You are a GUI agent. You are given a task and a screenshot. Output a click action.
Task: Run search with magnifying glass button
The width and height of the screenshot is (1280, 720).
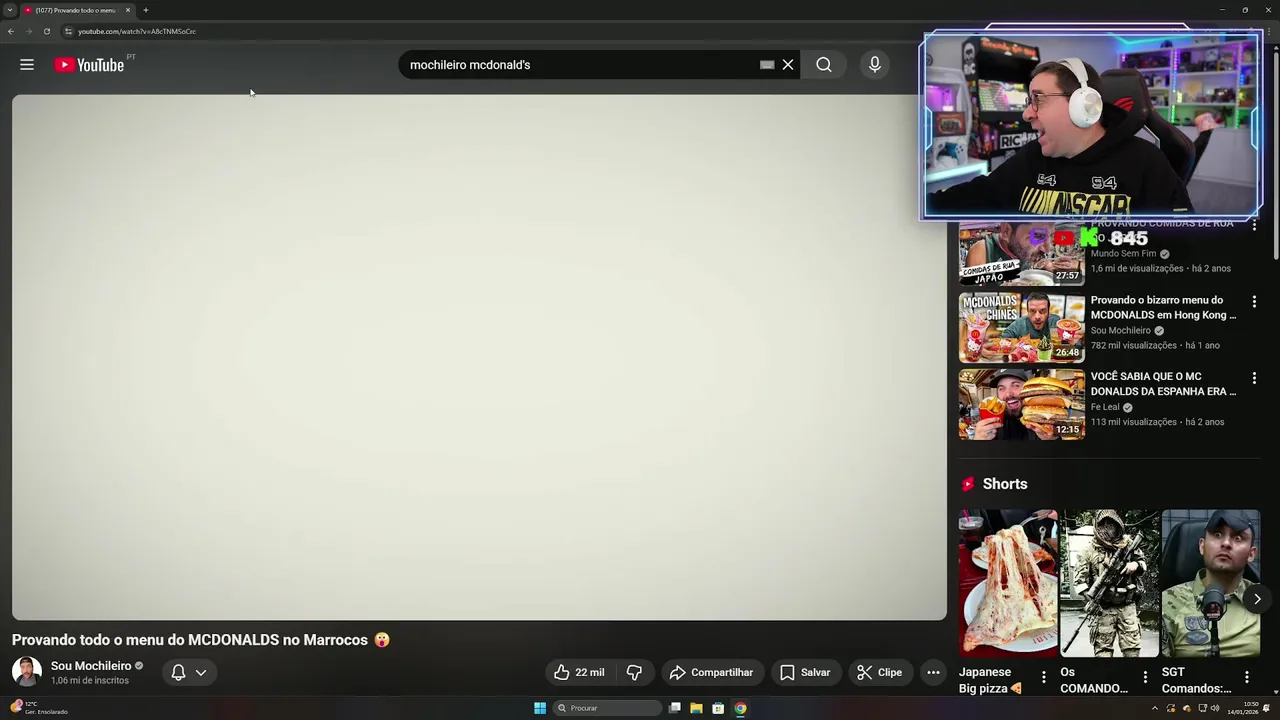coord(824,65)
